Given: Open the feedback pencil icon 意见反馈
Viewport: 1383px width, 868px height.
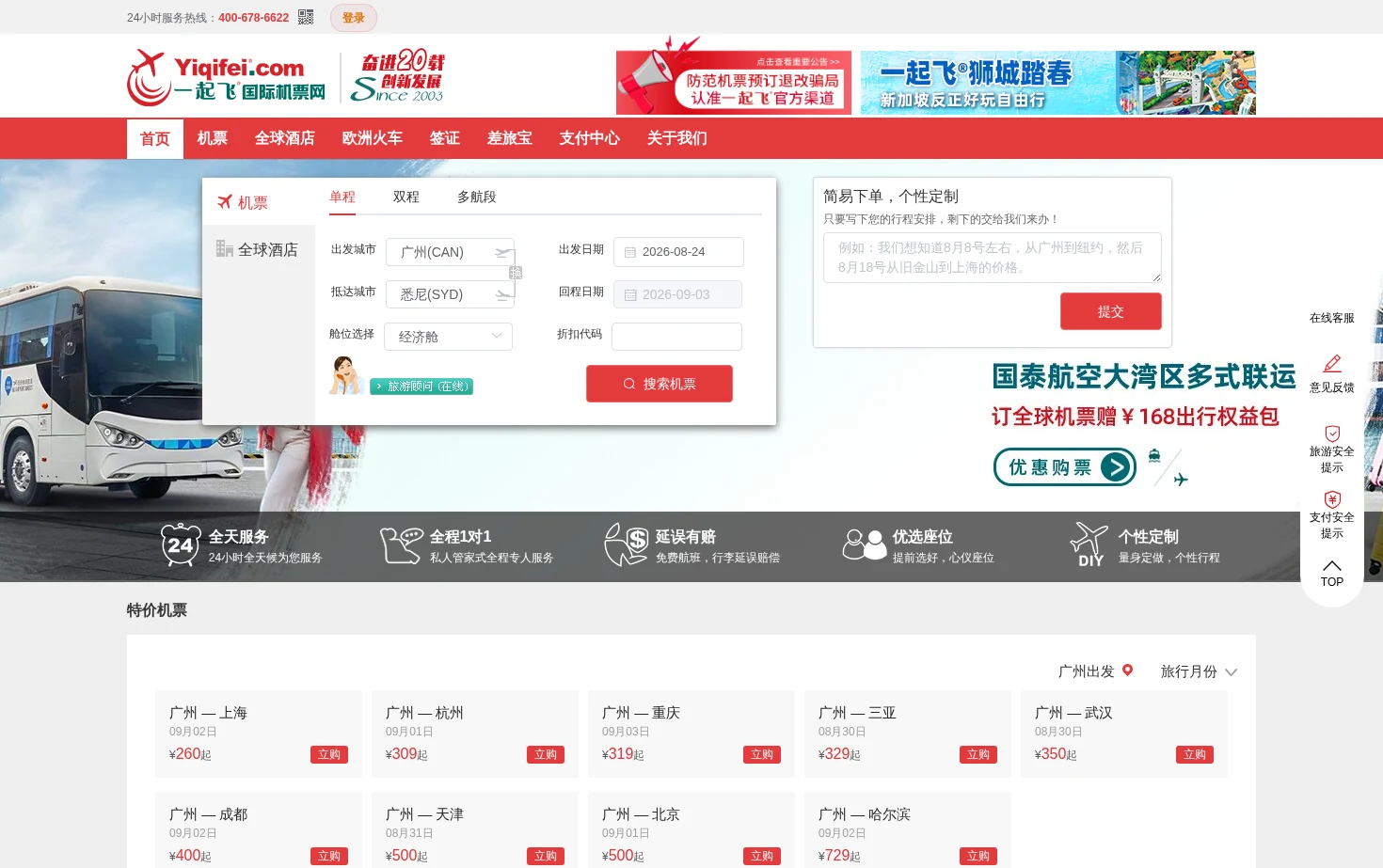Looking at the screenshot, I should pos(1332,364).
